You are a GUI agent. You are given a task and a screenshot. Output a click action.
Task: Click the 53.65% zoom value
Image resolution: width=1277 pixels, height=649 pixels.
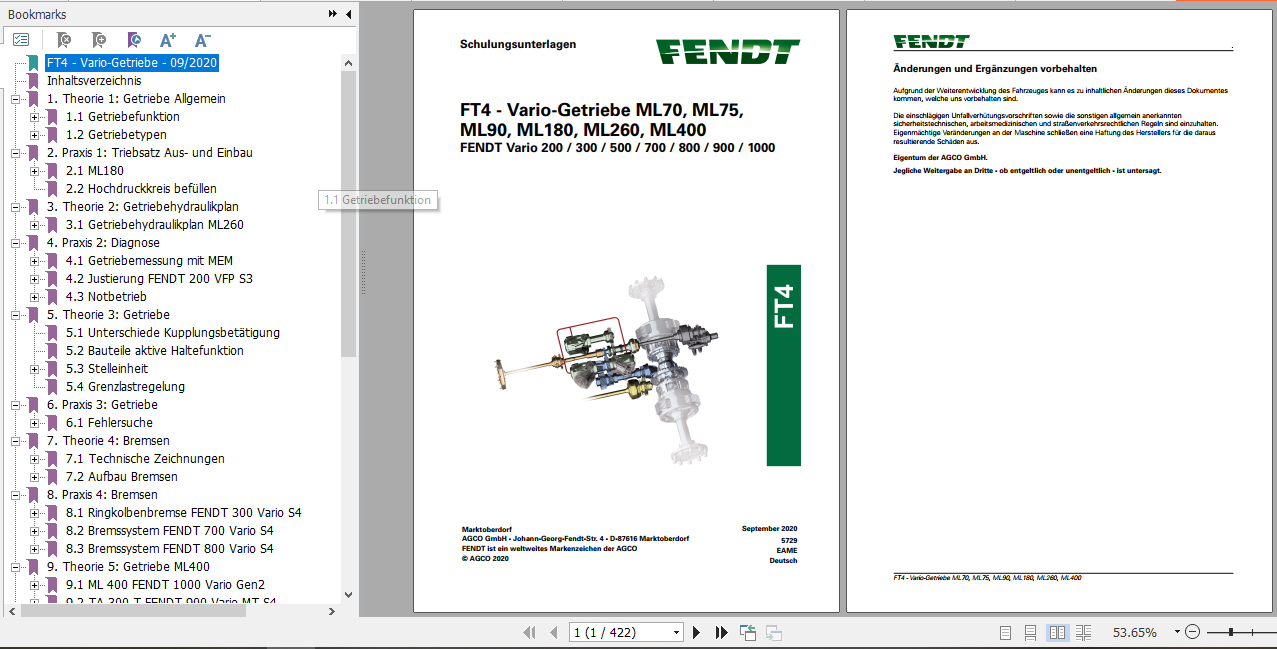point(1134,632)
